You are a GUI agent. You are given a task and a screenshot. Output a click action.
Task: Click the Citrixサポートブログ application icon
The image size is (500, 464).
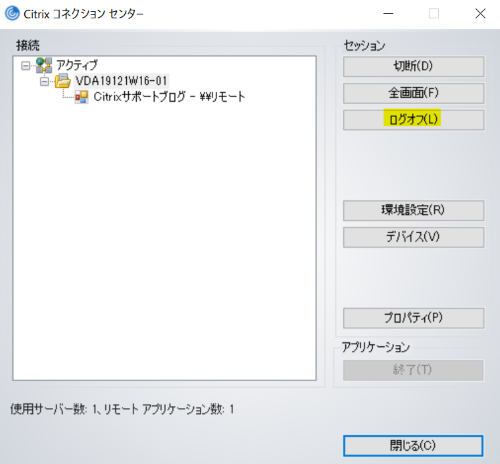(x=81, y=97)
